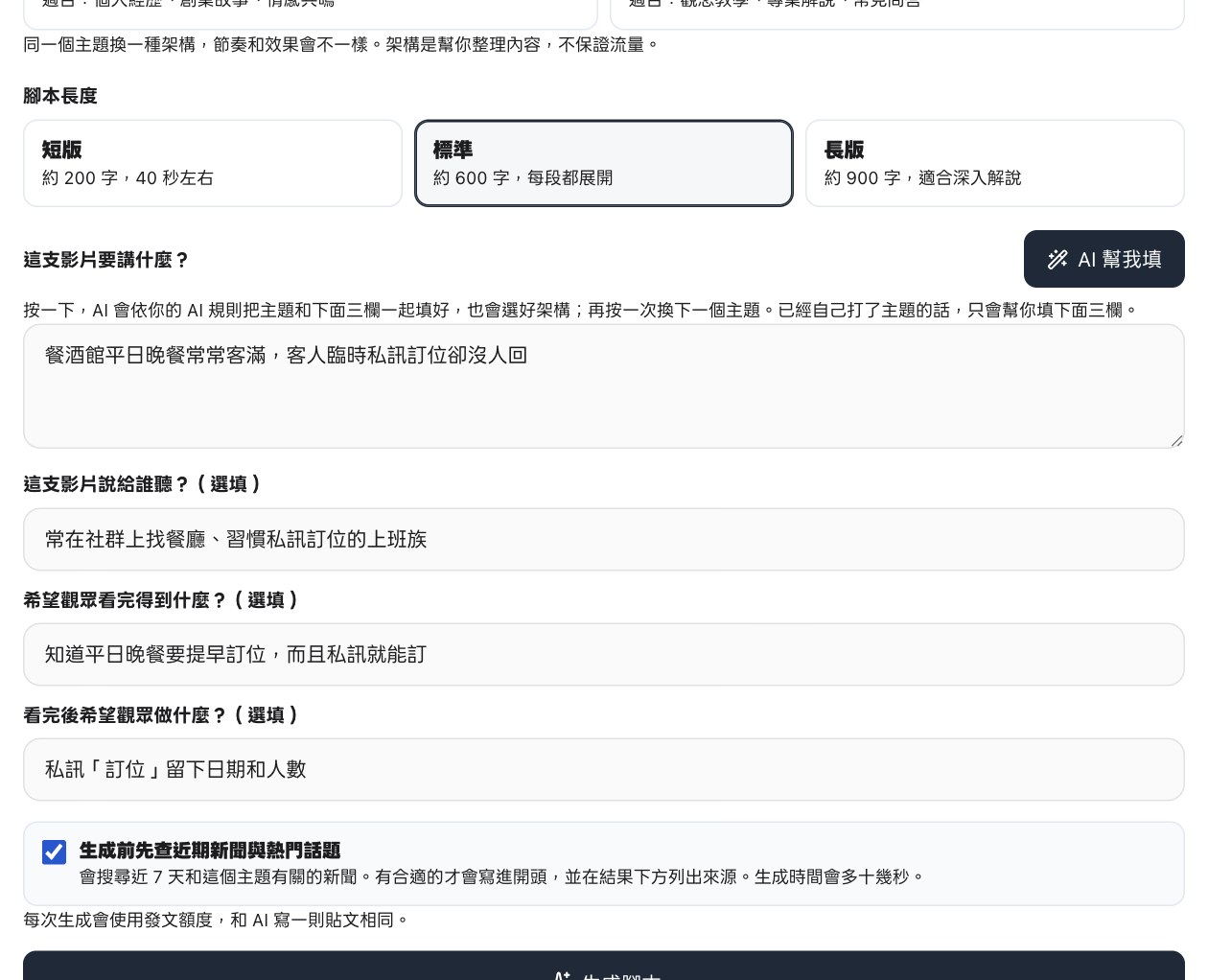Click the 希望觀眾看完得到什麼 input field

(x=604, y=654)
